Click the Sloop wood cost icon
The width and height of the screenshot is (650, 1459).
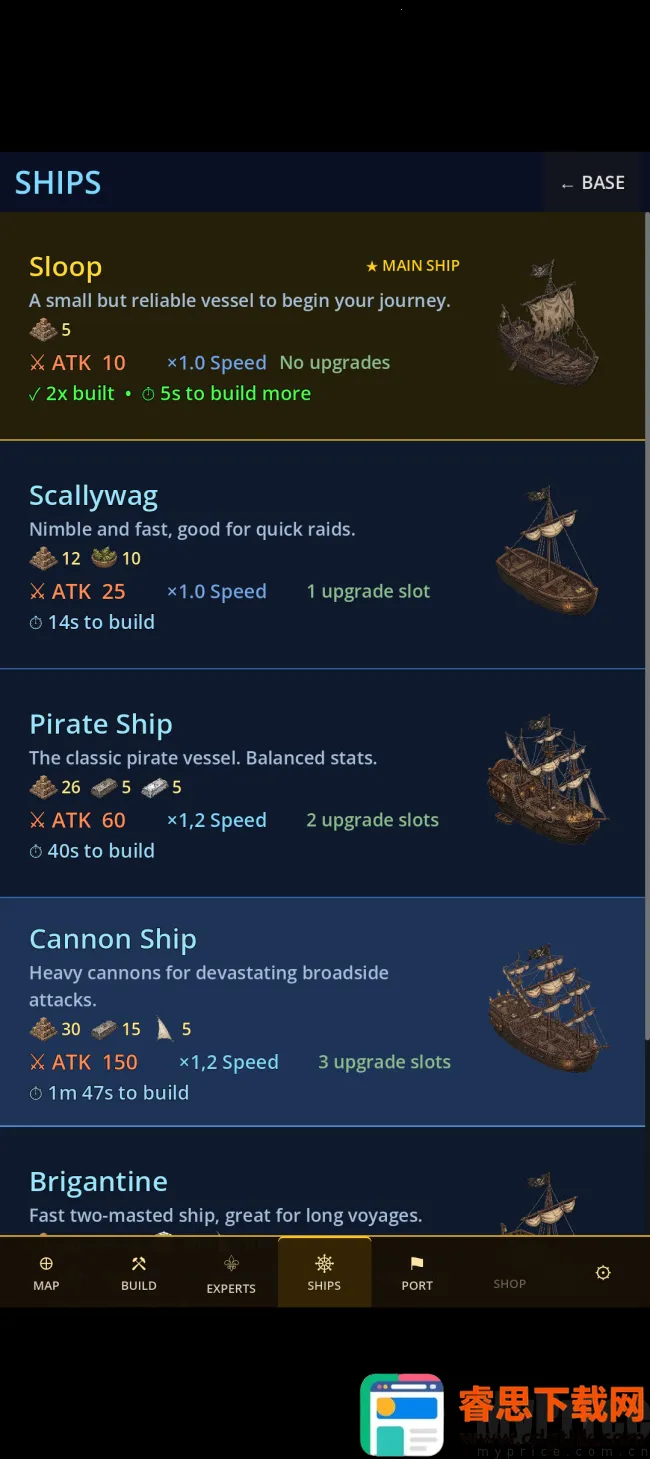pos(43,329)
